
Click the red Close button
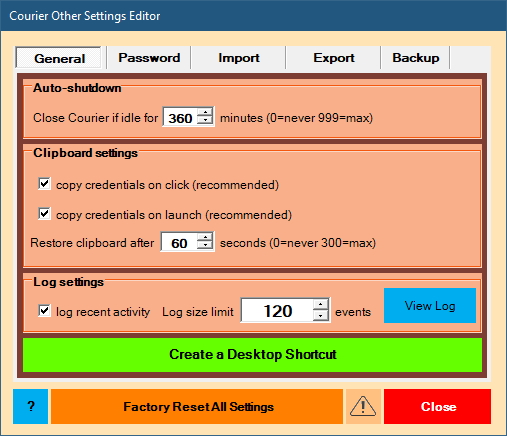[437, 406]
